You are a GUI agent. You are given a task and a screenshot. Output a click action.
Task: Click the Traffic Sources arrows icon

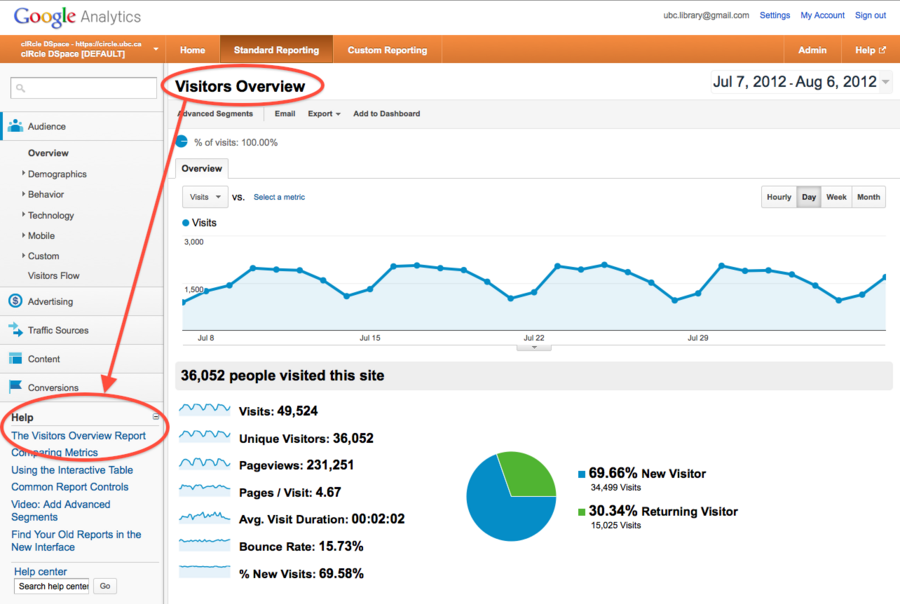[x=16, y=330]
